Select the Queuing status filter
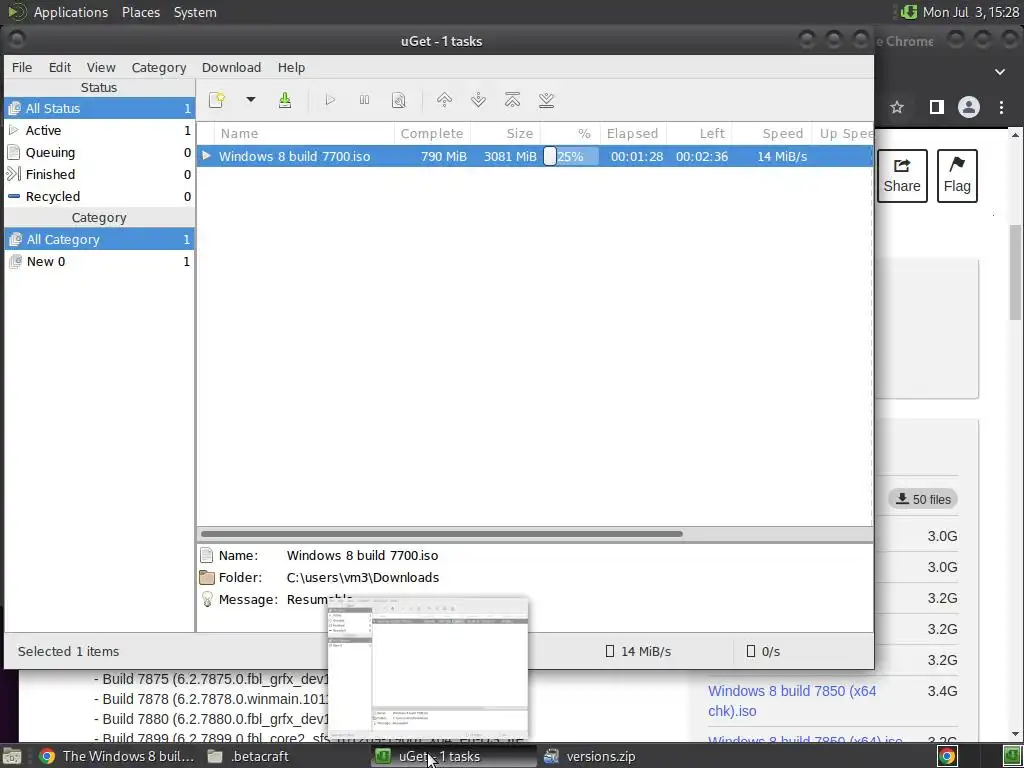The width and height of the screenshot is (1024, 768). (99, 153)
